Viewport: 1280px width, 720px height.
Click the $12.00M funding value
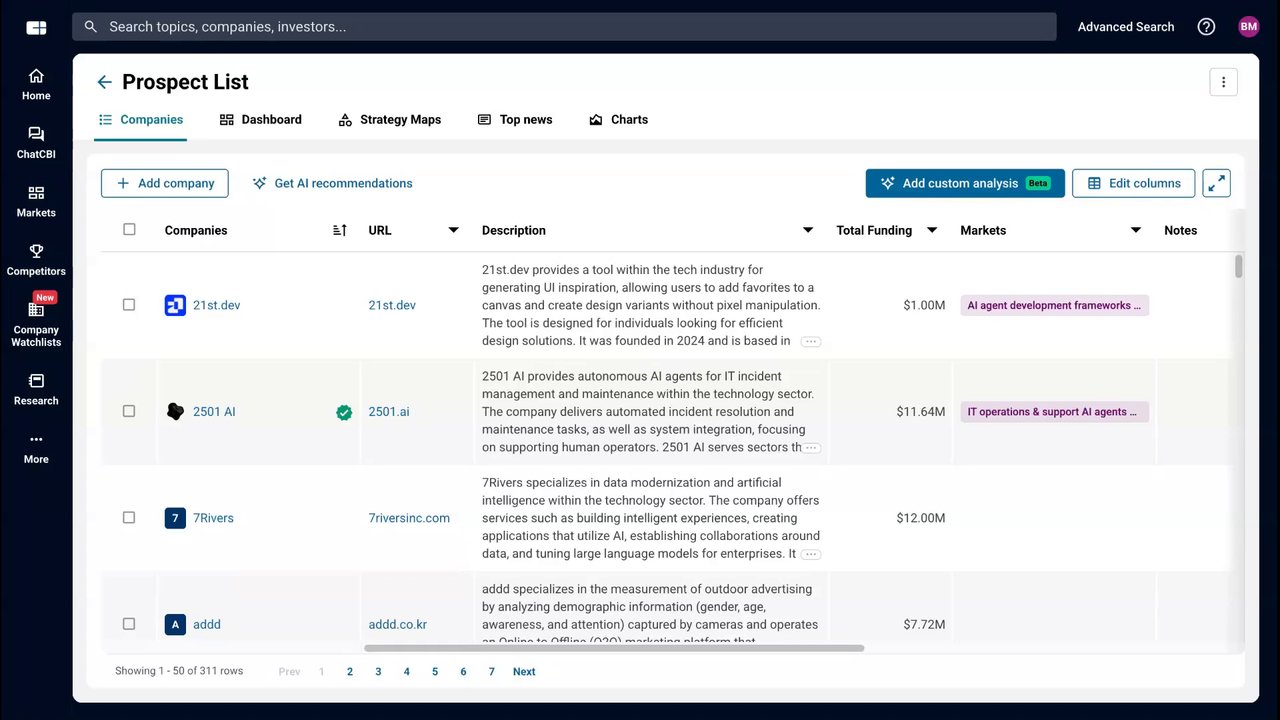[x=921, y=518]
